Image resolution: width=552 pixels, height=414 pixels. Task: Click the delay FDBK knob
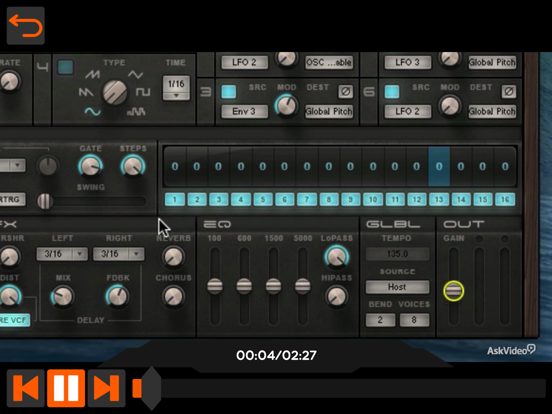pos(118,296)
